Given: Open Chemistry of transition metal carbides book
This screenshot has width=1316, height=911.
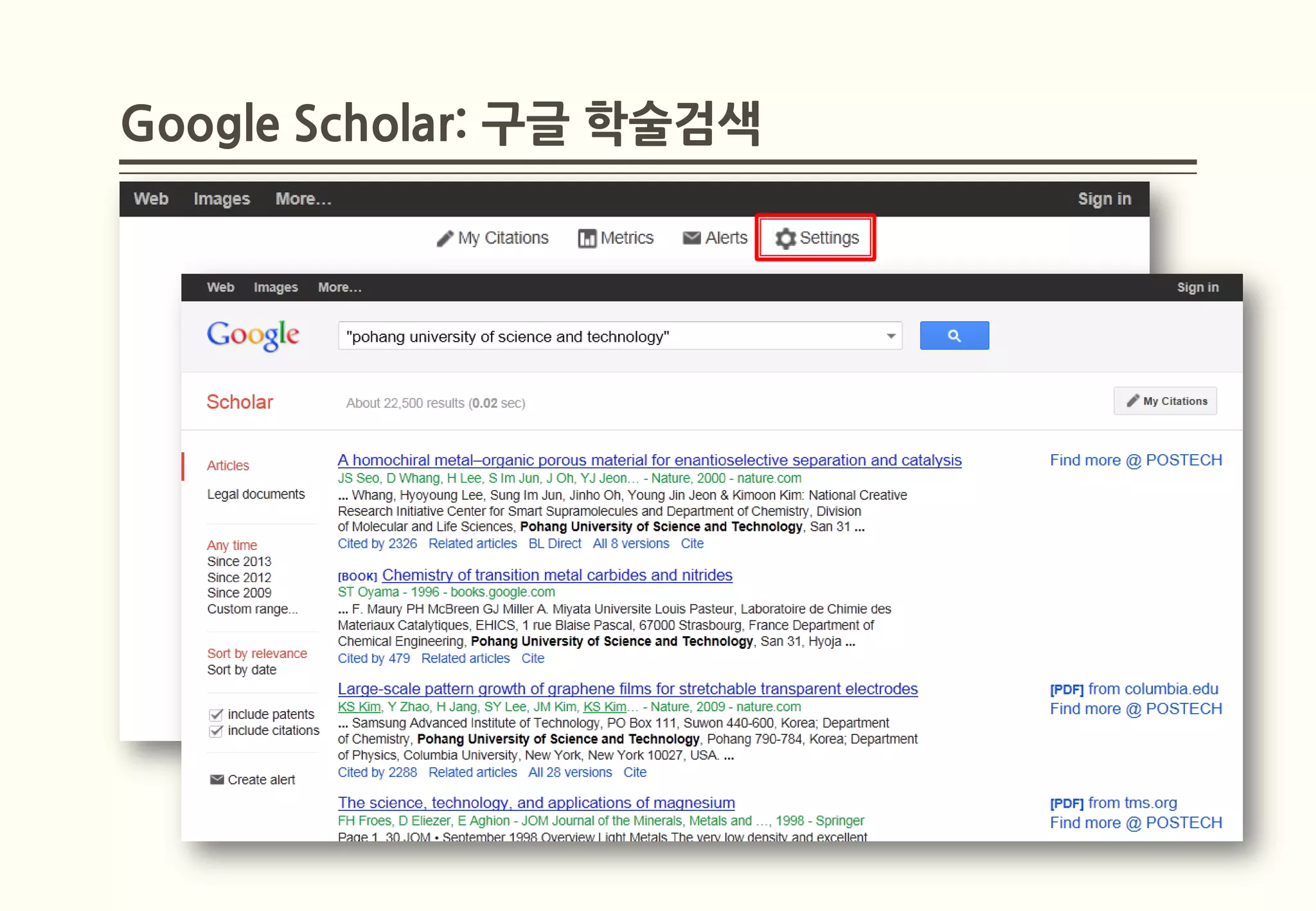Looking at the screenshot, I should [x=557, y=574].
